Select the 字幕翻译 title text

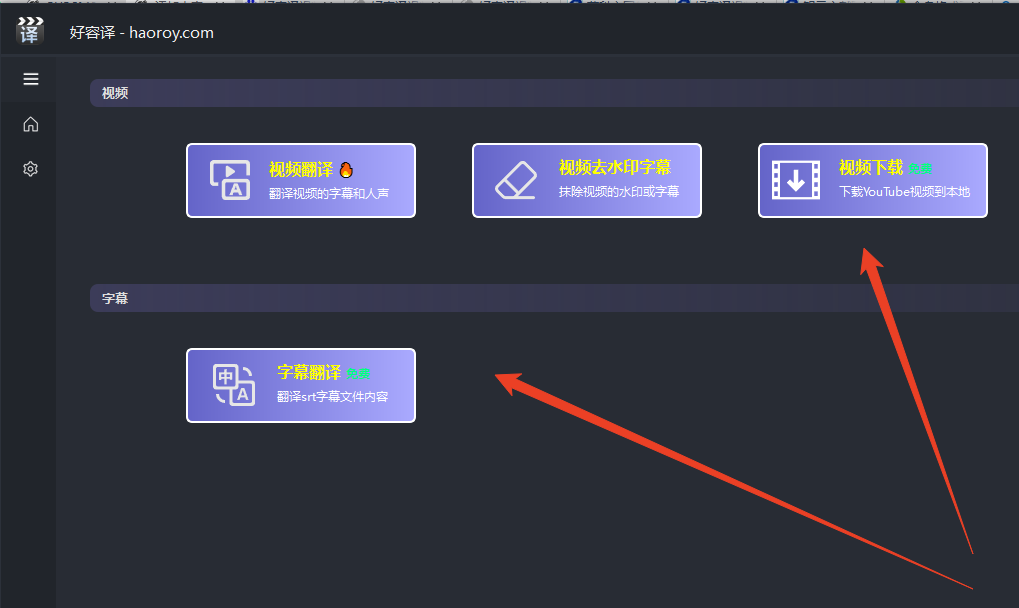[309, 372]
